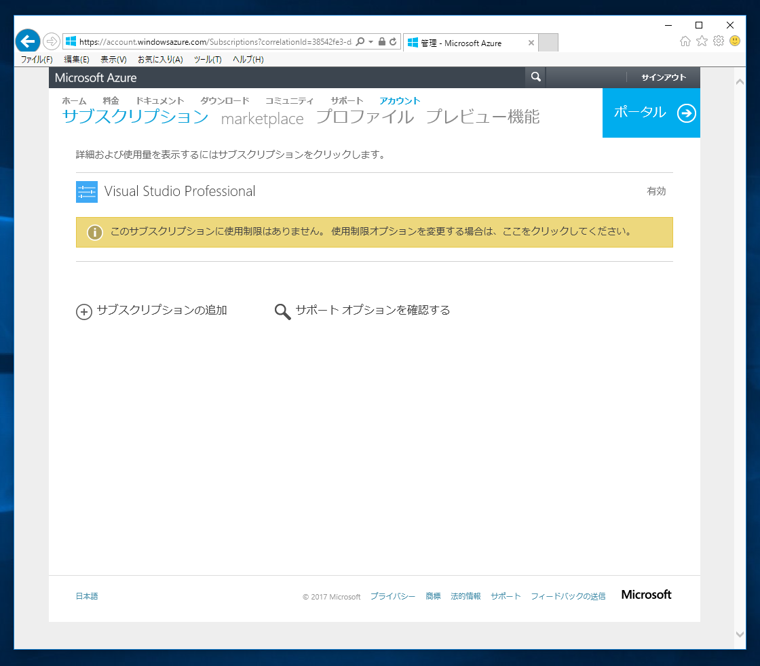This screenshot has height=666, width=760.
Task: Go to the ホーム navigation link
Action: click(x=74, y=101)
